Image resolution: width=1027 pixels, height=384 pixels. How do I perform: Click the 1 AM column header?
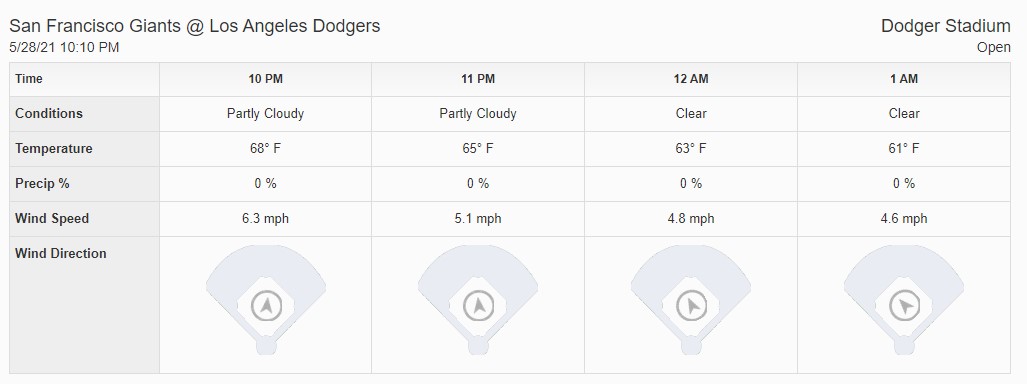pyautogui.click(x=904, y=79)
